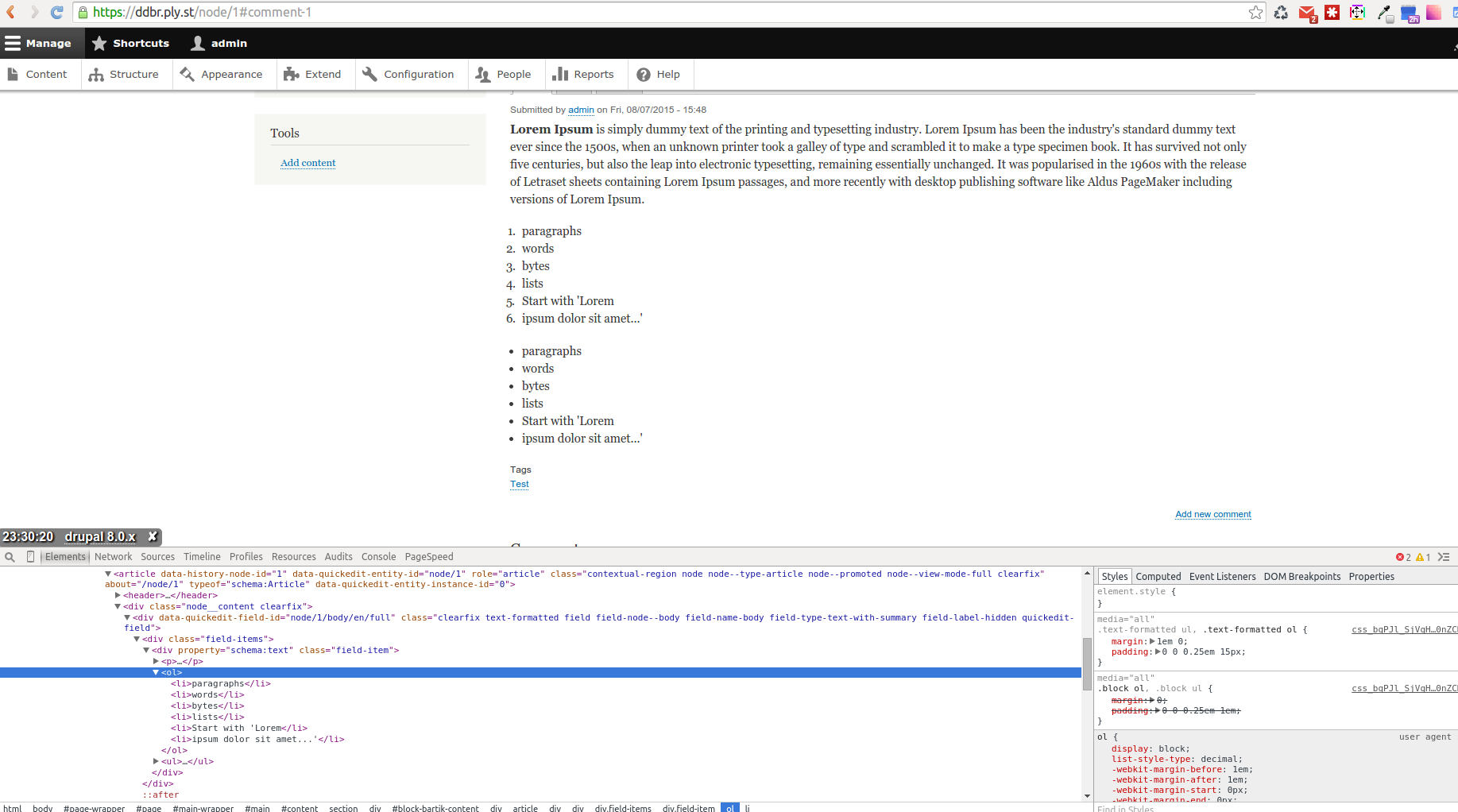Select the inspect element magnifier in DevTools
Image resolution: width=1458 pixels, height=812 pixels.
(10, 556)
